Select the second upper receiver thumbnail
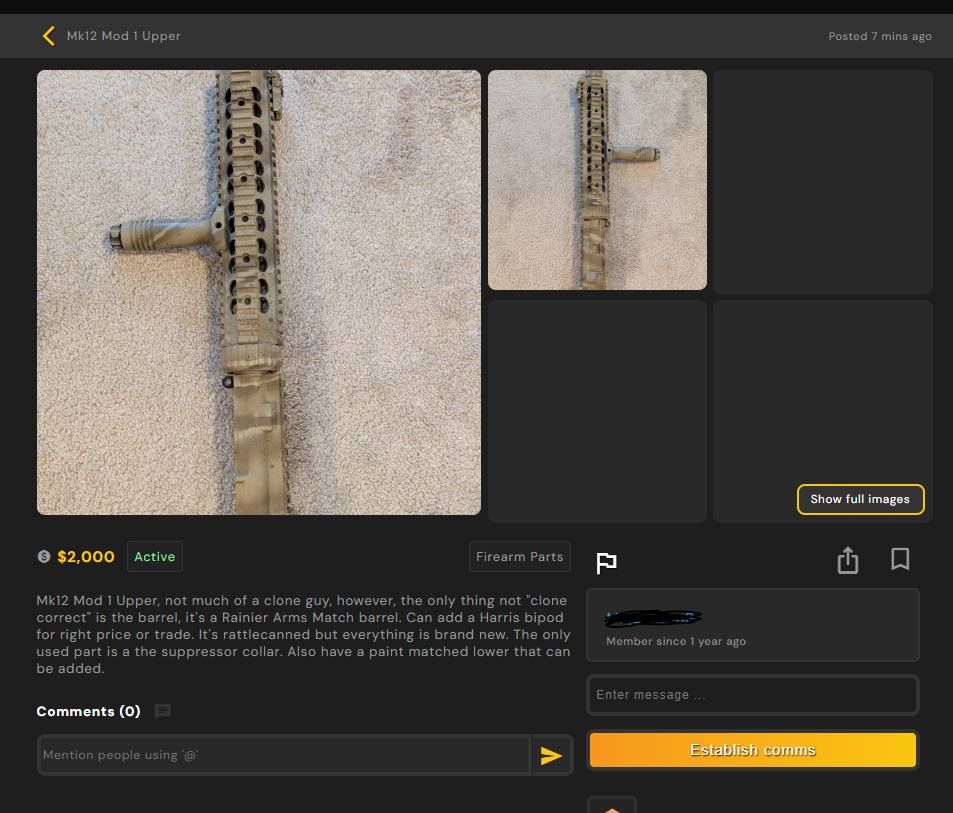 pyautogui.click(x=597, y=180)
